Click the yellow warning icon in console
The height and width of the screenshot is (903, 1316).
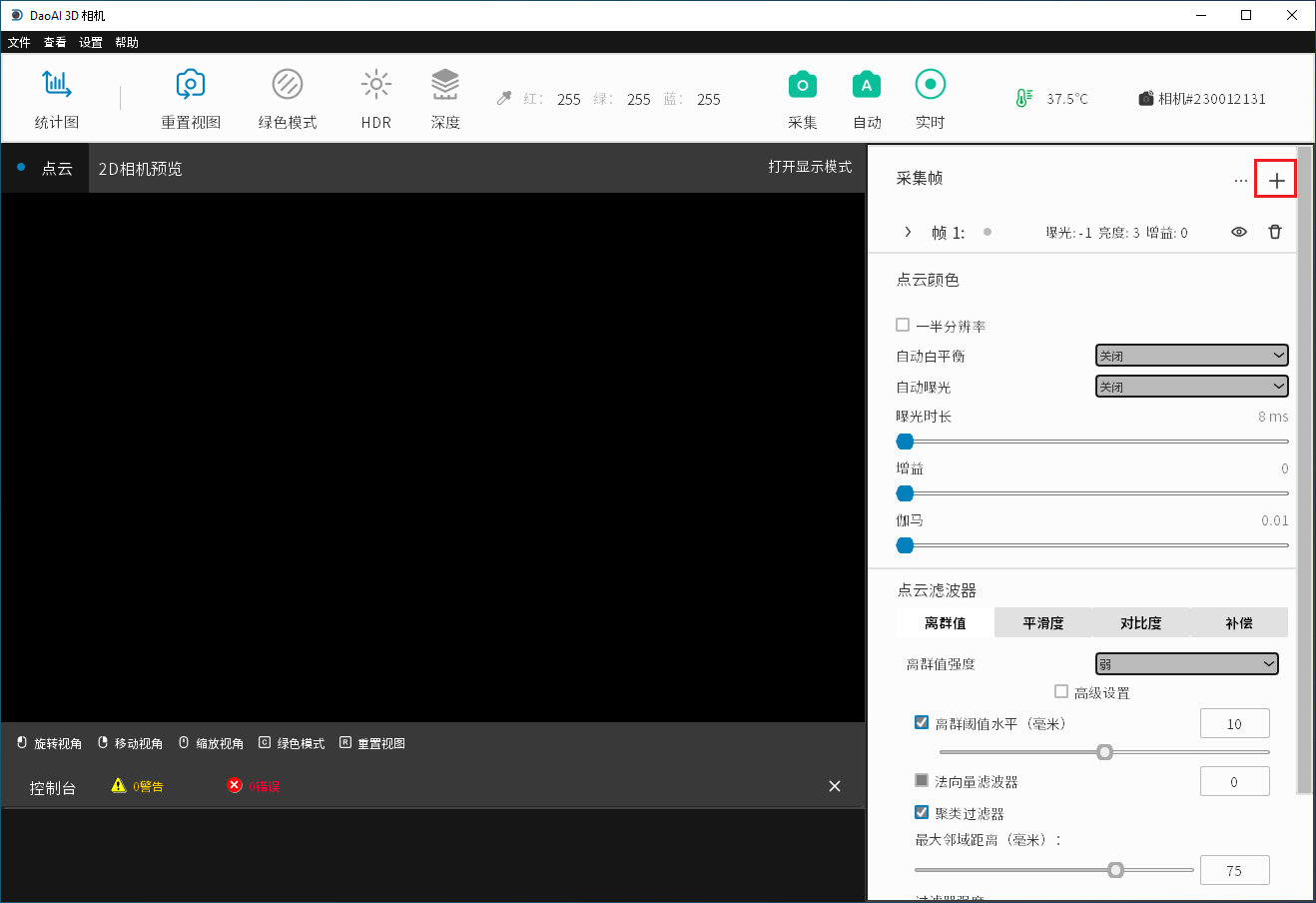(x=119, y=786)
